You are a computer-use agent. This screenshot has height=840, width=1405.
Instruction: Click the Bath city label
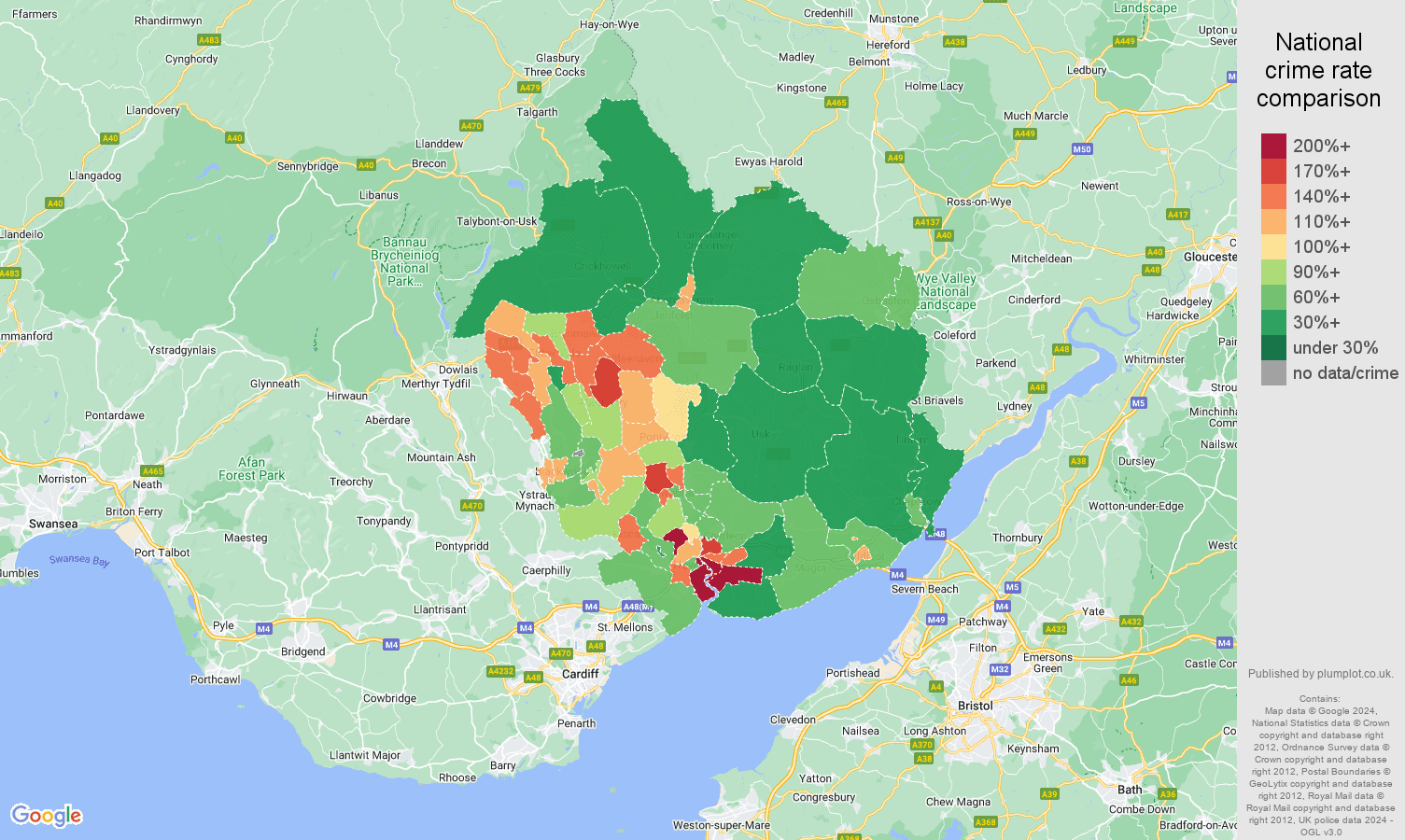1131,790
